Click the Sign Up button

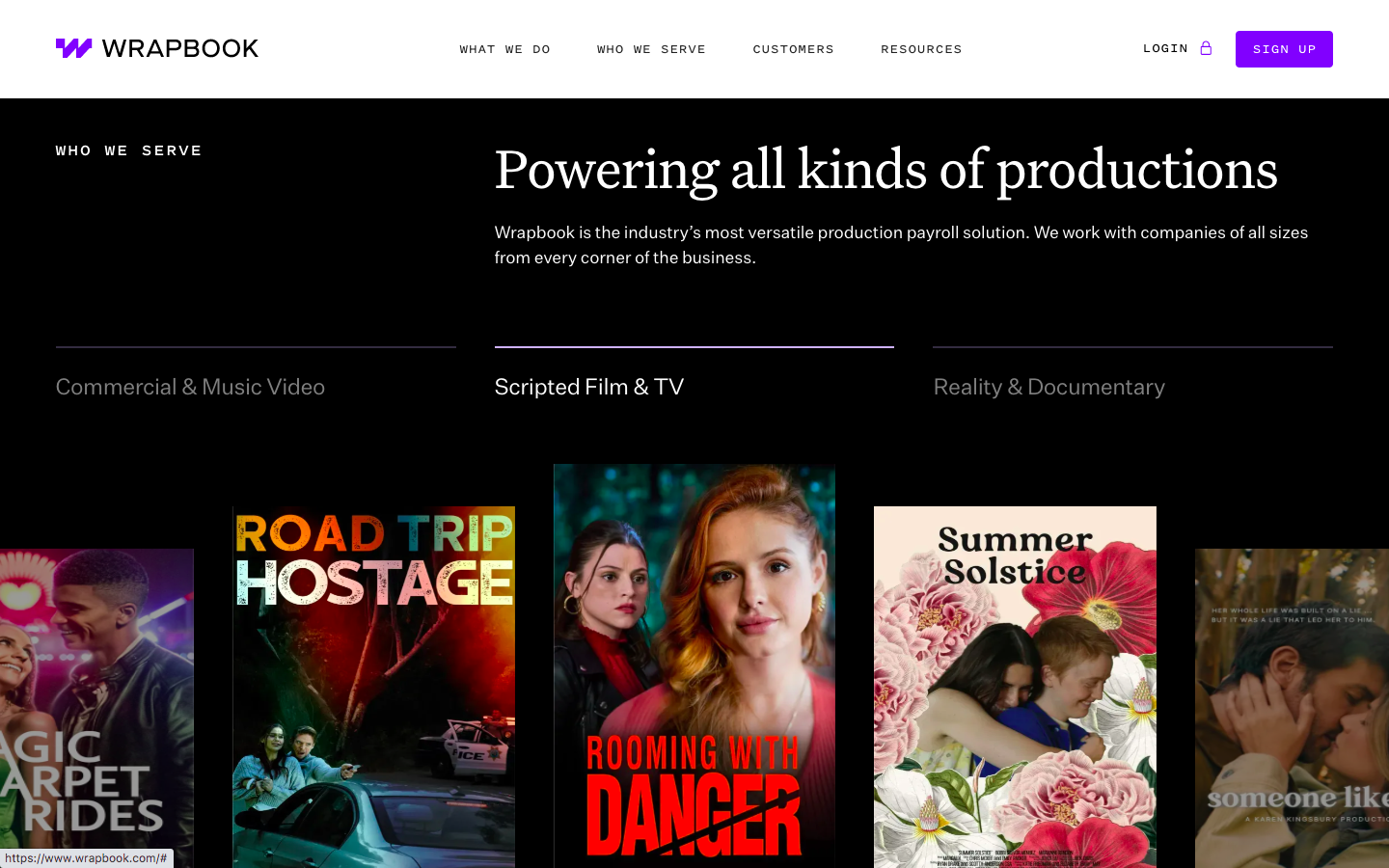pos(1284,49)
